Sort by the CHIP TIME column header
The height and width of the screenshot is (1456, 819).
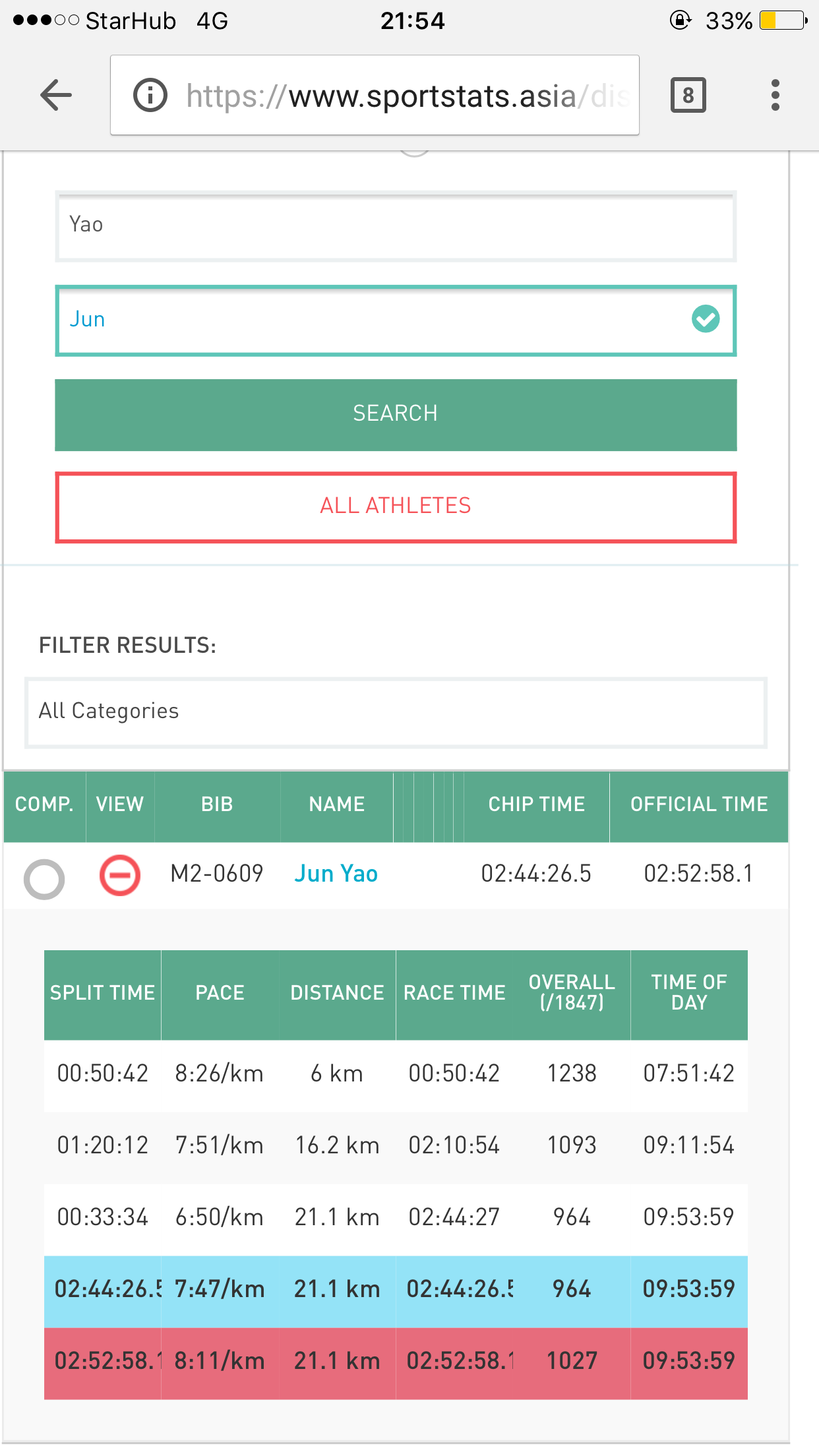536,804
